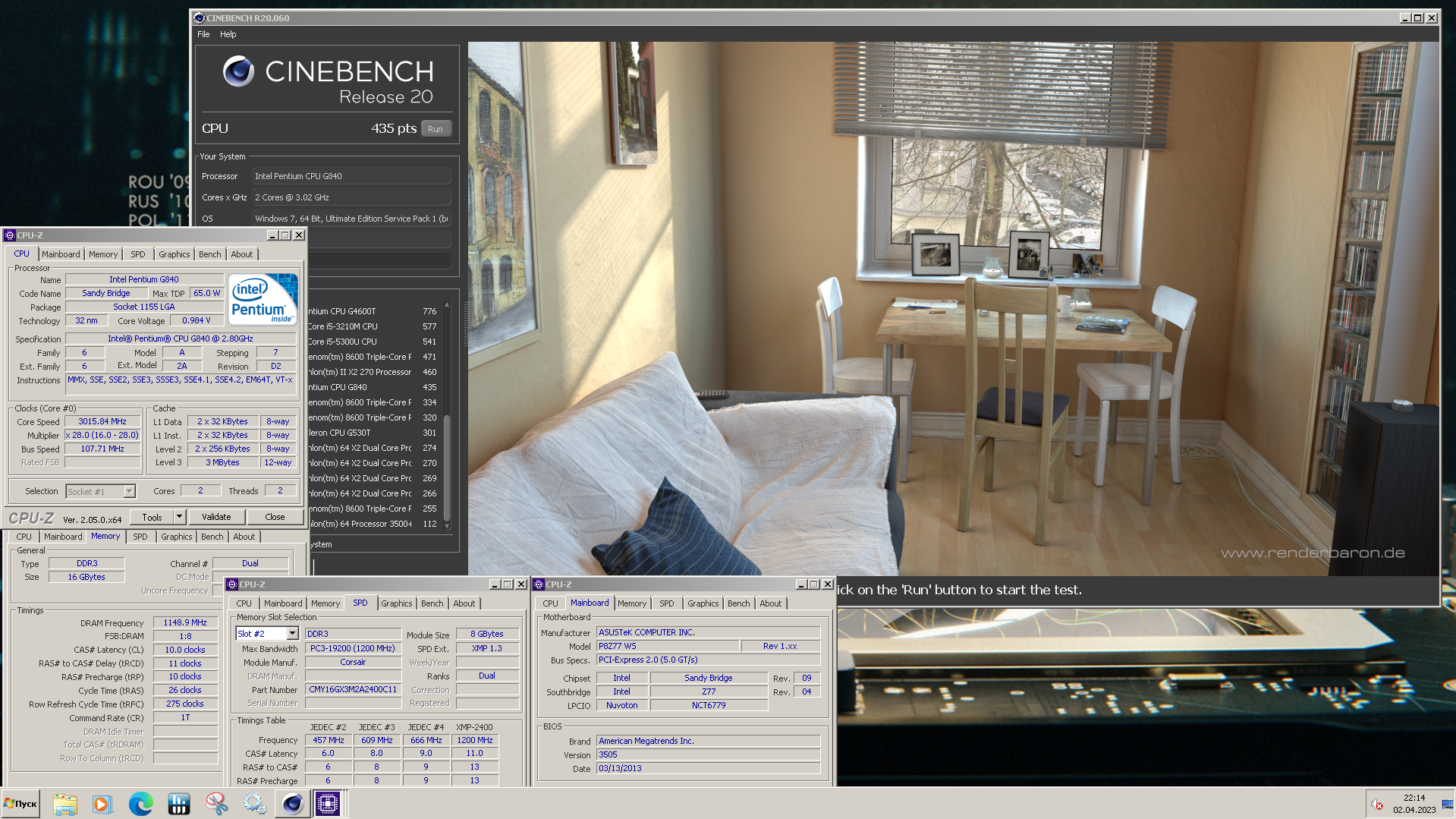Open the Help menu in Cinebench
This screenshot has width=1456, height=819.
coord(228,34)
